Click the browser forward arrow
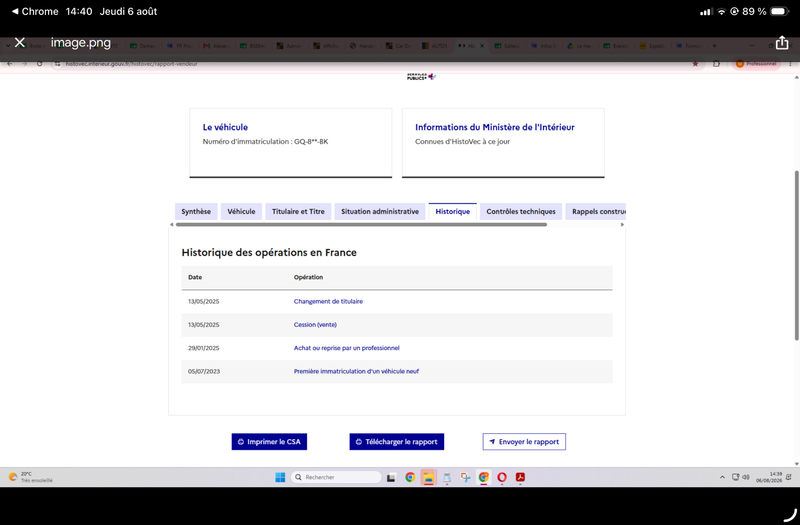 pos(24,64)
